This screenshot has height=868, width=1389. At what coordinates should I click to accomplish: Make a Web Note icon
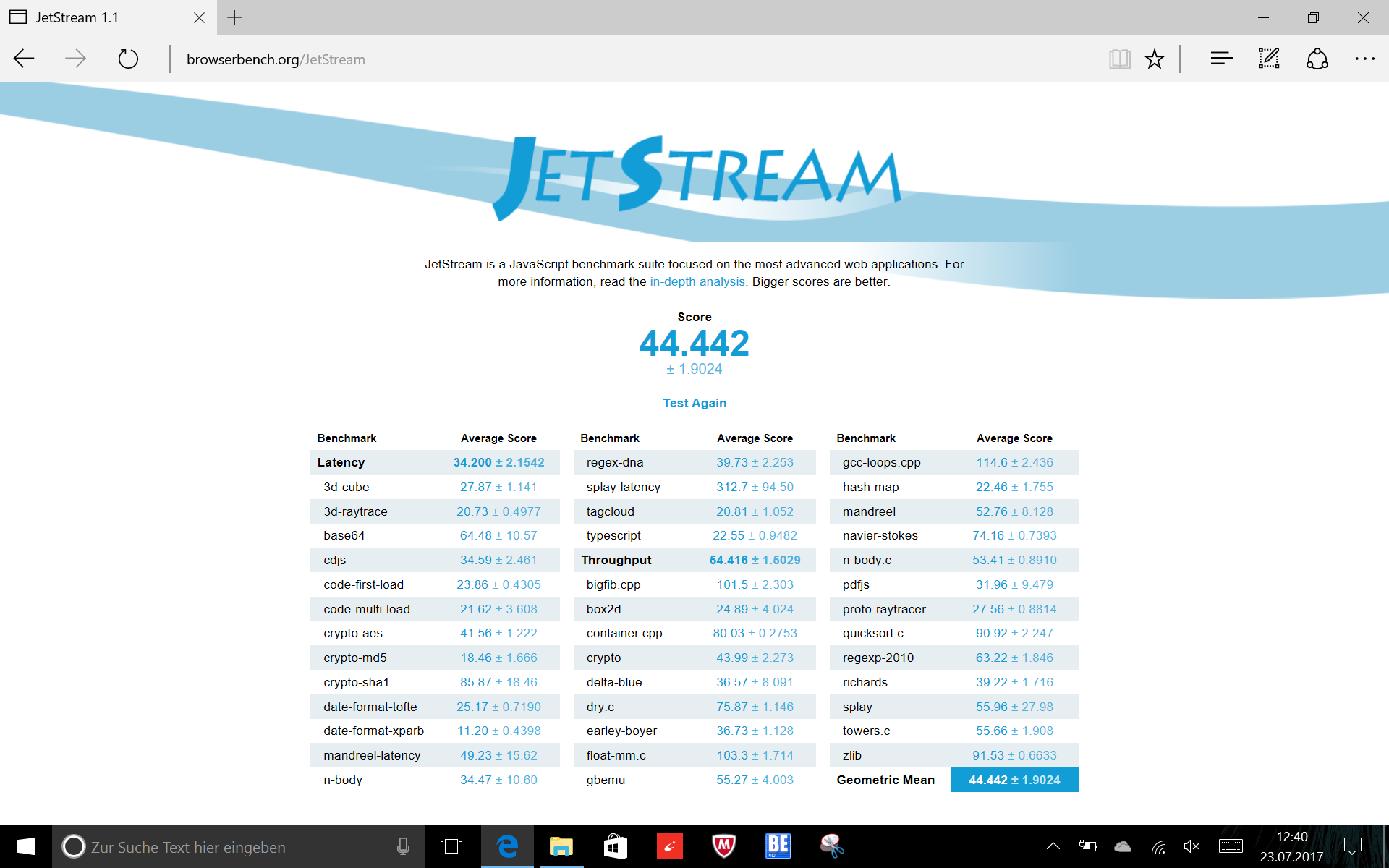point(1269,59)
